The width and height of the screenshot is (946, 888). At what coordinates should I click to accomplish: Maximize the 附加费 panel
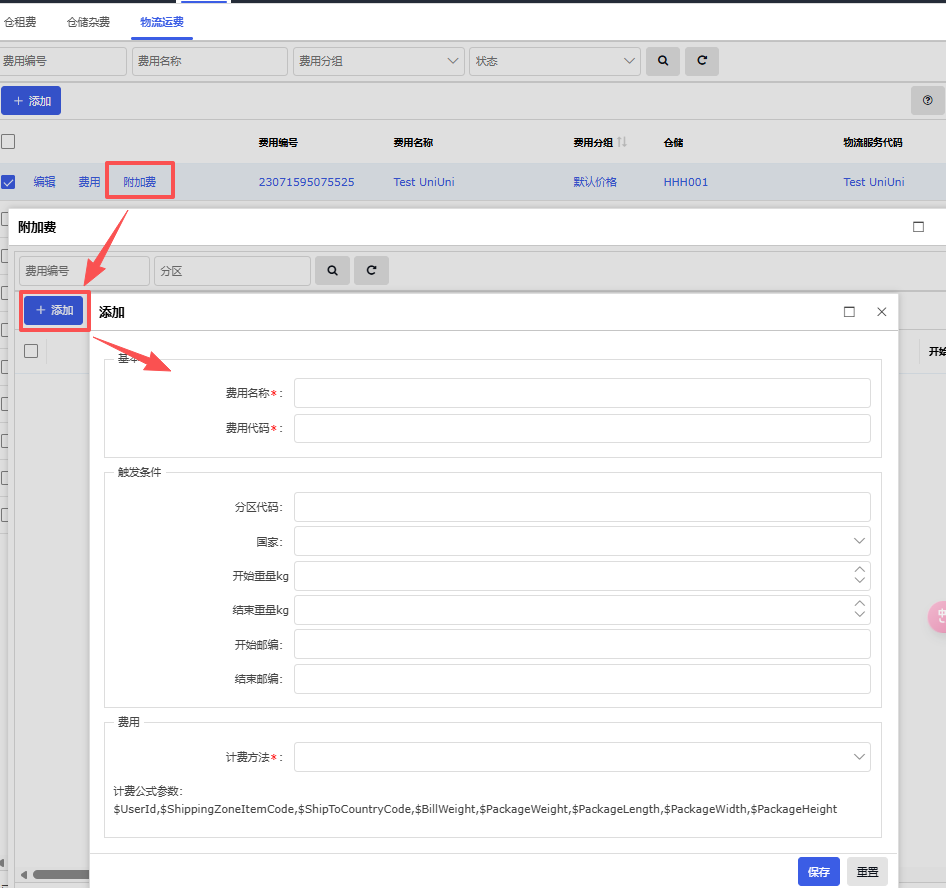pyautogui.click(x=918, y=227)
